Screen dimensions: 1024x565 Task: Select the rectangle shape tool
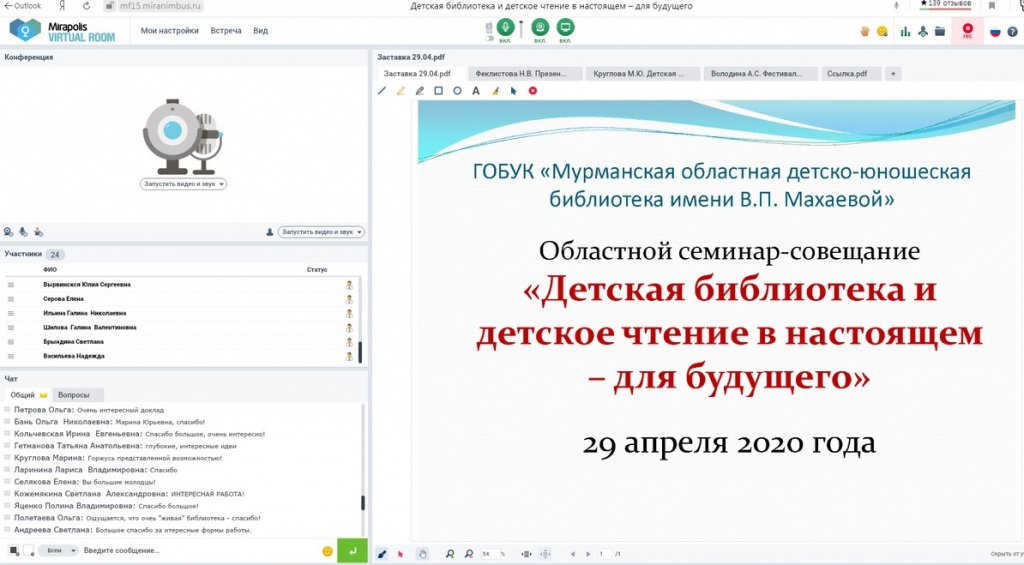(439, 91)
